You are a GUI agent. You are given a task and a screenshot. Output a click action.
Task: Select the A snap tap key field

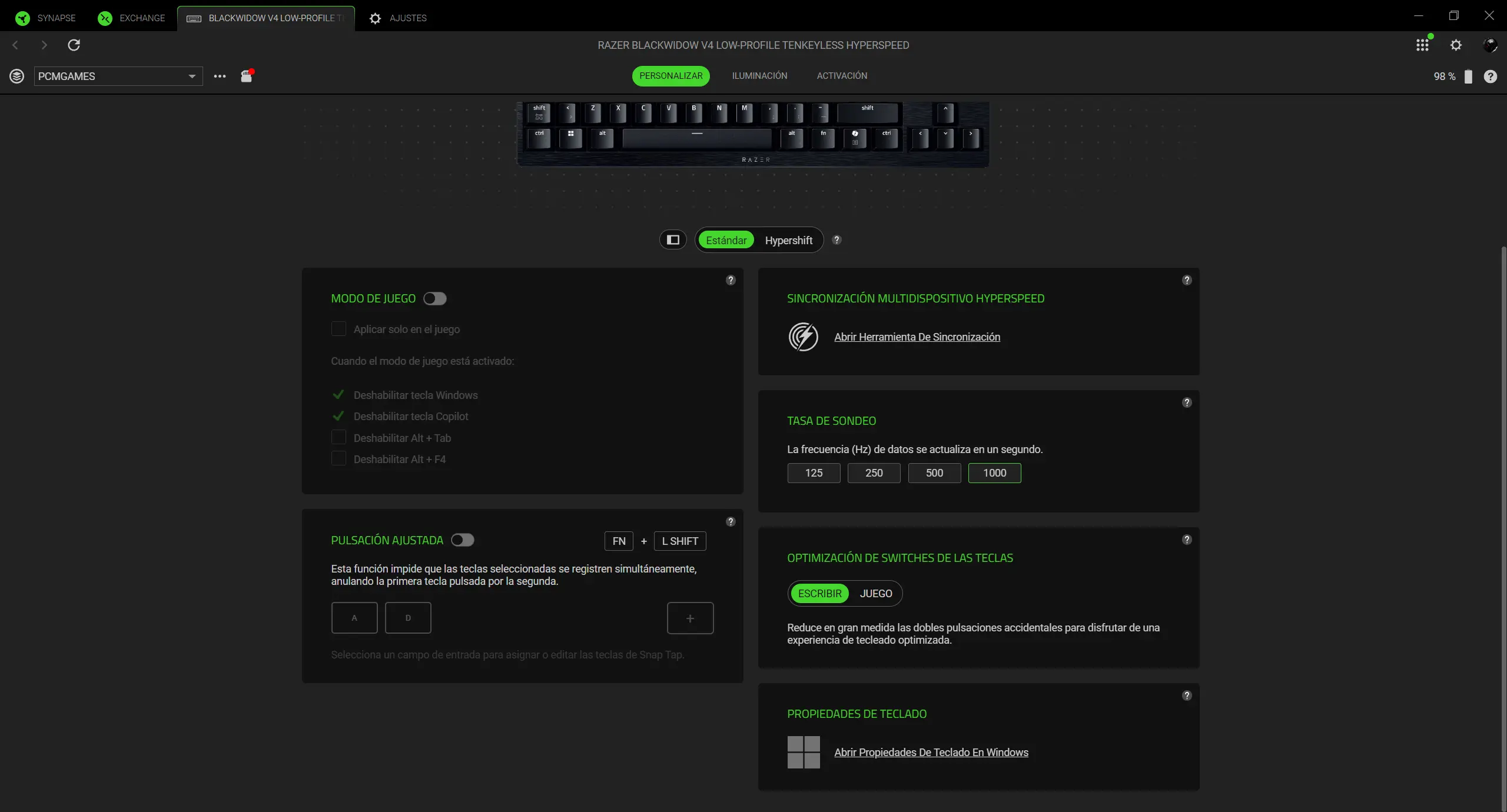(354, 618)
